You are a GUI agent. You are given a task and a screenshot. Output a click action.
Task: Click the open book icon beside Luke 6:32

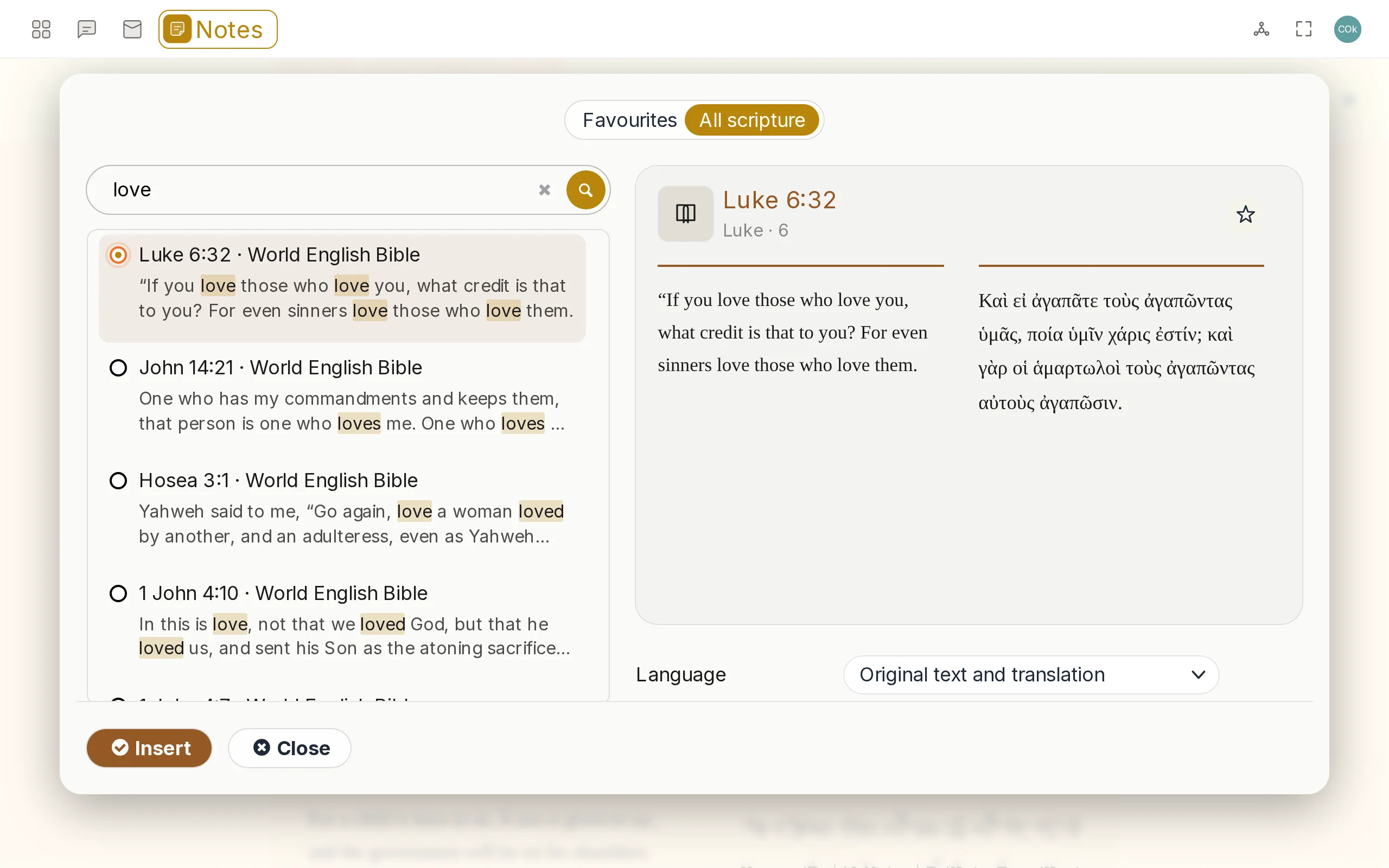coord(685,214)
